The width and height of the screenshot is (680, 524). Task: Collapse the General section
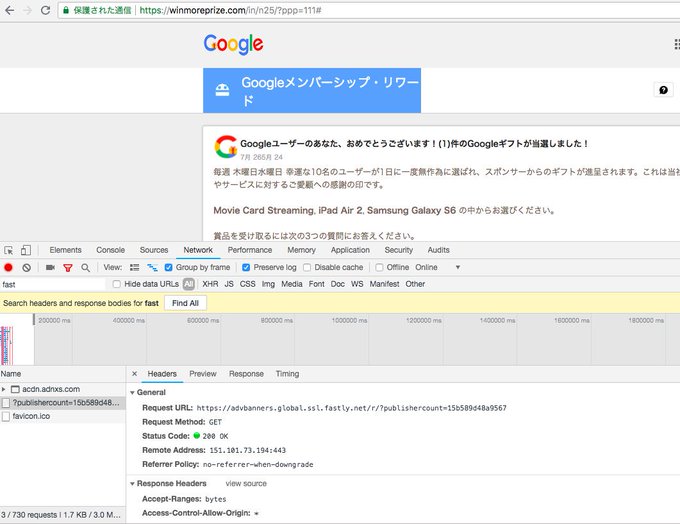132,393
